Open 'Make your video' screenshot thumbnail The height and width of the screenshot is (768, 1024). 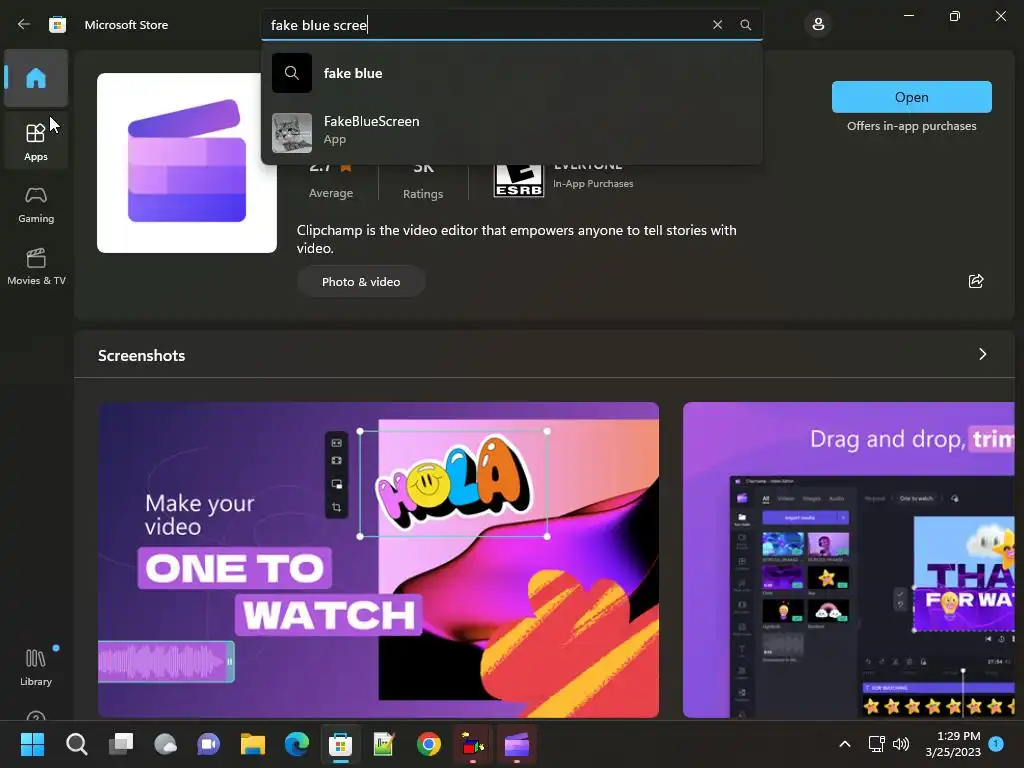pyautogui.click(x=378, y=560)
